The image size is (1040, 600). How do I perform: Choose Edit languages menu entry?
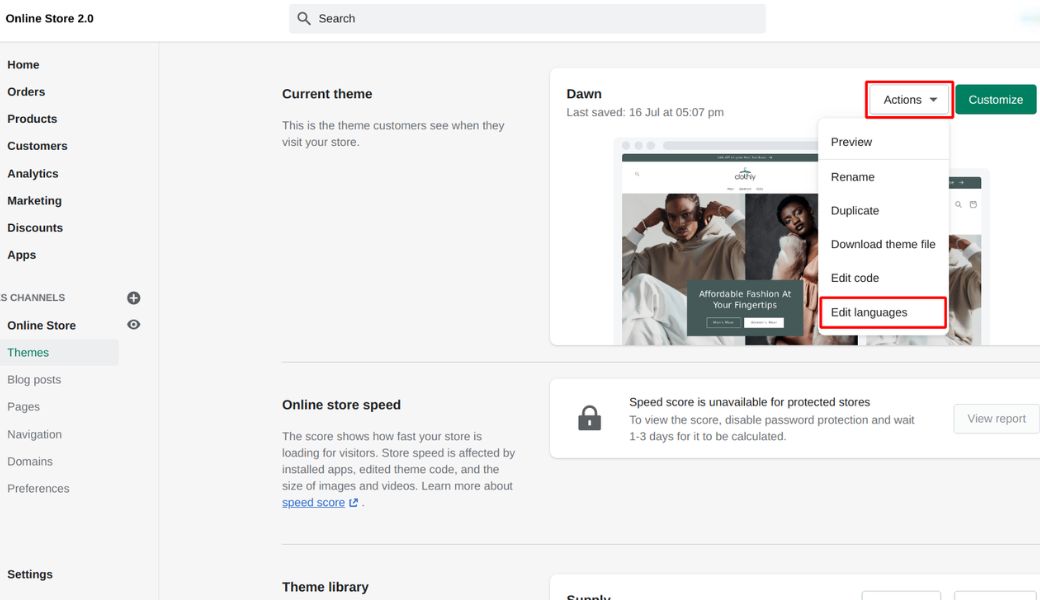883,312
